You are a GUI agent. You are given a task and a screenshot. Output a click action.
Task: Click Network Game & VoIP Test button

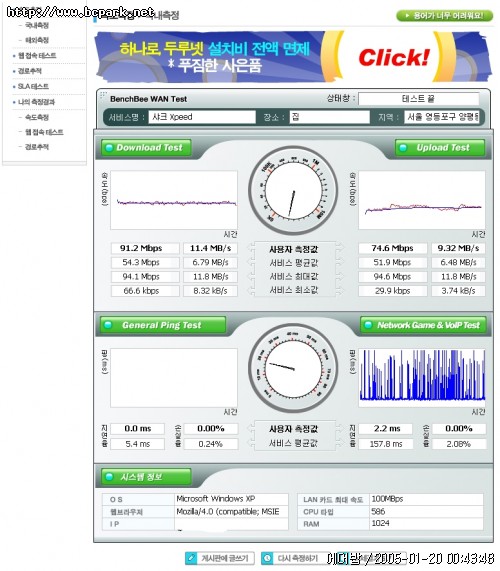pyautogui.click(x=424, y=325)
